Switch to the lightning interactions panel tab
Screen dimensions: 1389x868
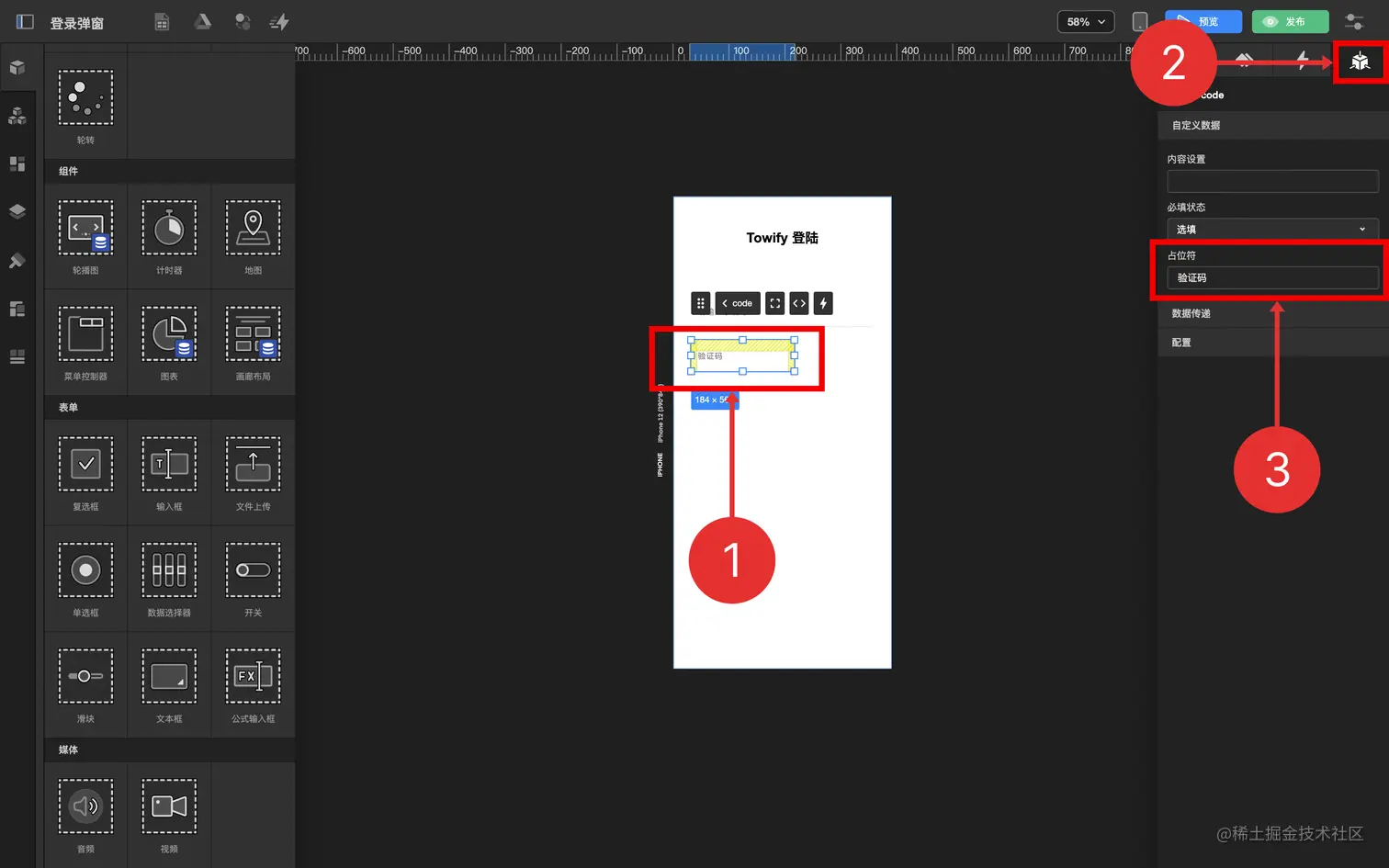point(1303,61)
